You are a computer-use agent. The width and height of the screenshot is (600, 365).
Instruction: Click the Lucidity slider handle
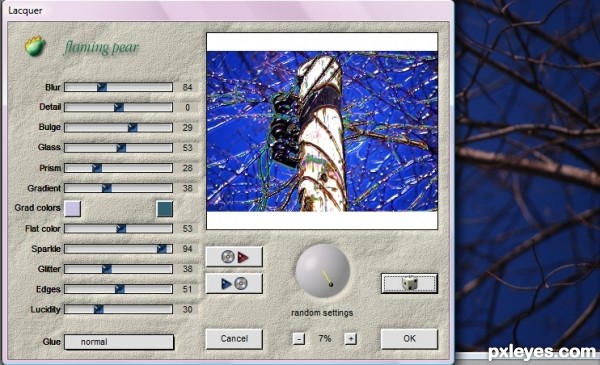coord(99,309)
